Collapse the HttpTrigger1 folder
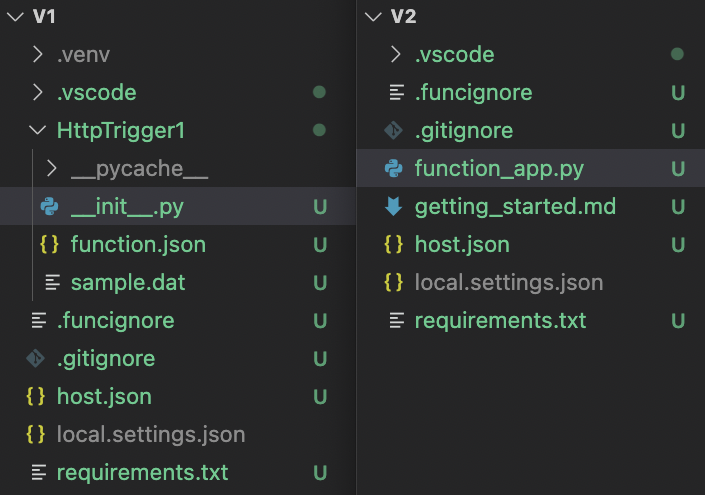The image size is (705, 495). [38, 131]
